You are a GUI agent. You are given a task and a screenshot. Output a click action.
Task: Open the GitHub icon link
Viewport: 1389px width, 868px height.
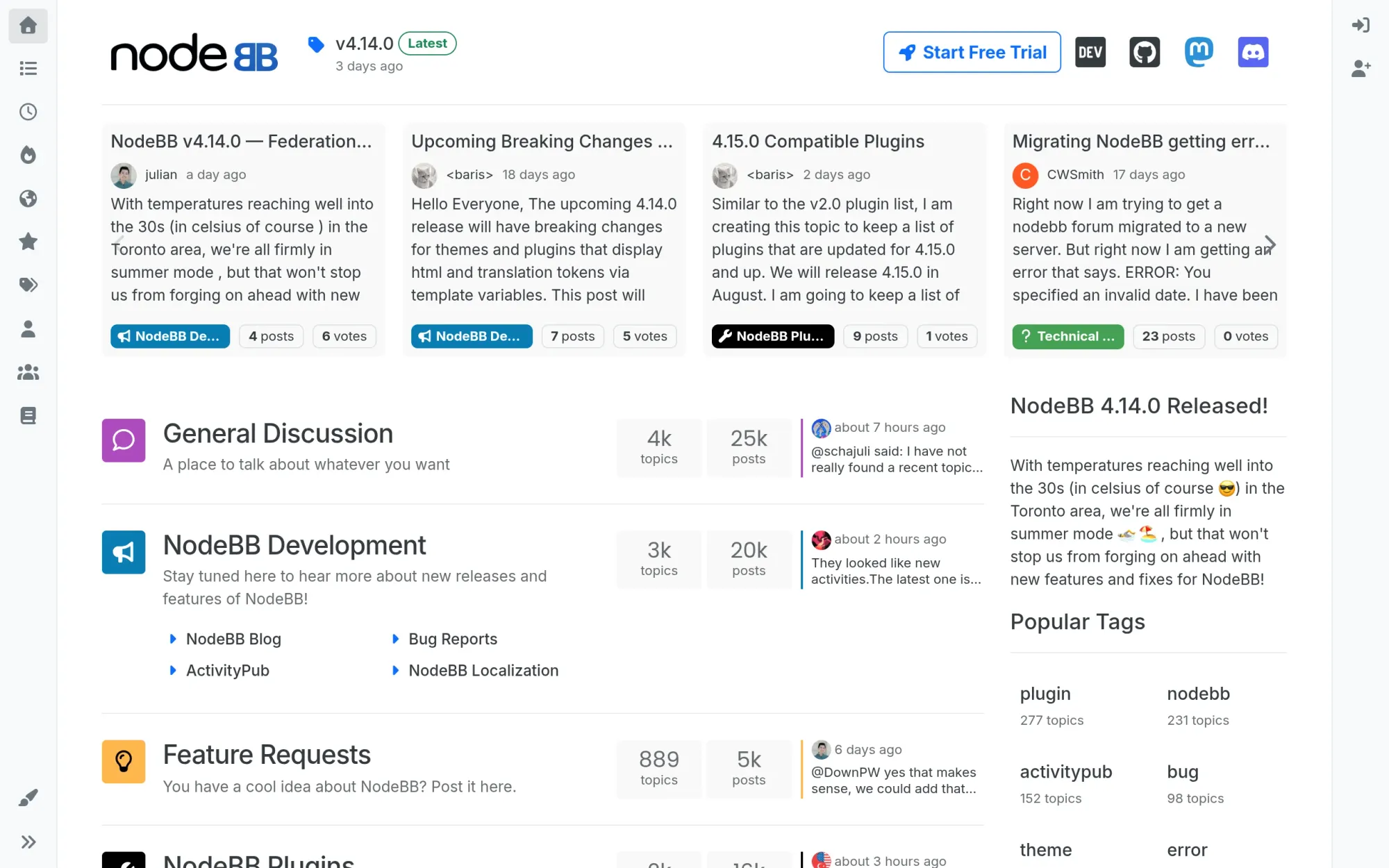1145,52
